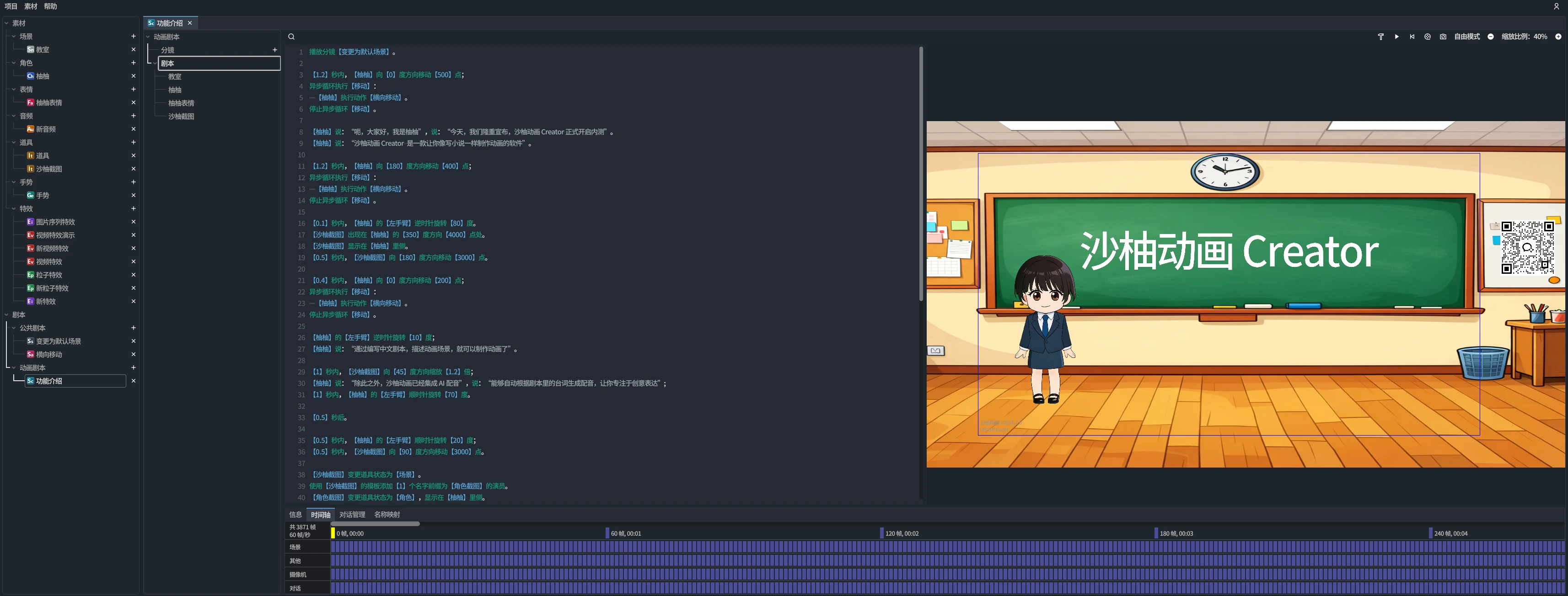
Task: Add a new 分镜 entry
Action: click(274, 50)
